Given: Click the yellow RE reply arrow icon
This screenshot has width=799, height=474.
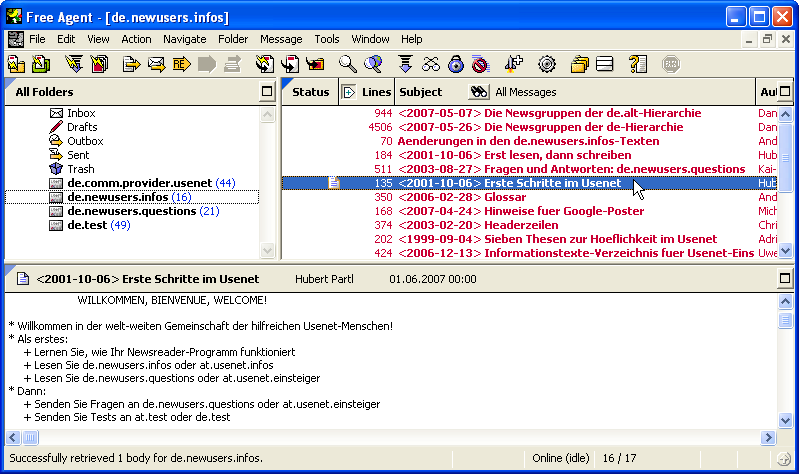Looking at the screenshot, I should coord(181,65).
